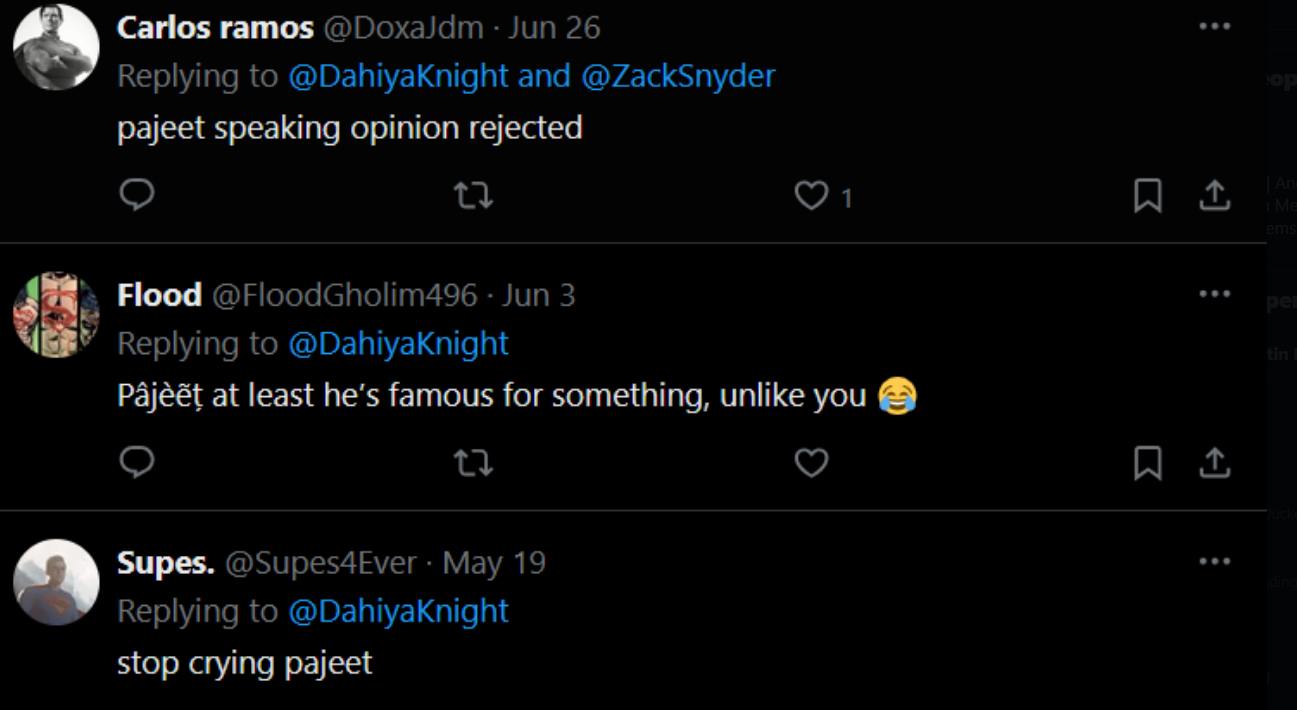Screen dimensions: 1297x710
Task: Open more options for Carlos ramos's tweet
Action: coord(1214,27)
